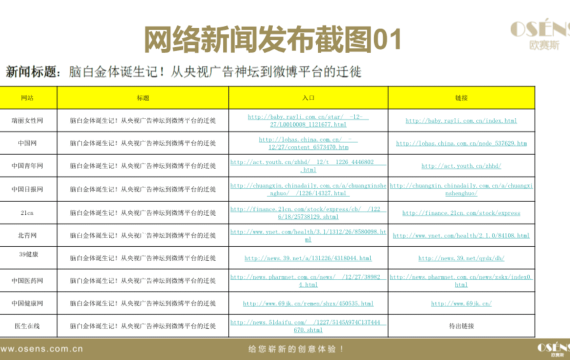Screen dimensions: 570x360
Task: Open the lobas.china.com.cn content entry link
Action: 308,143
